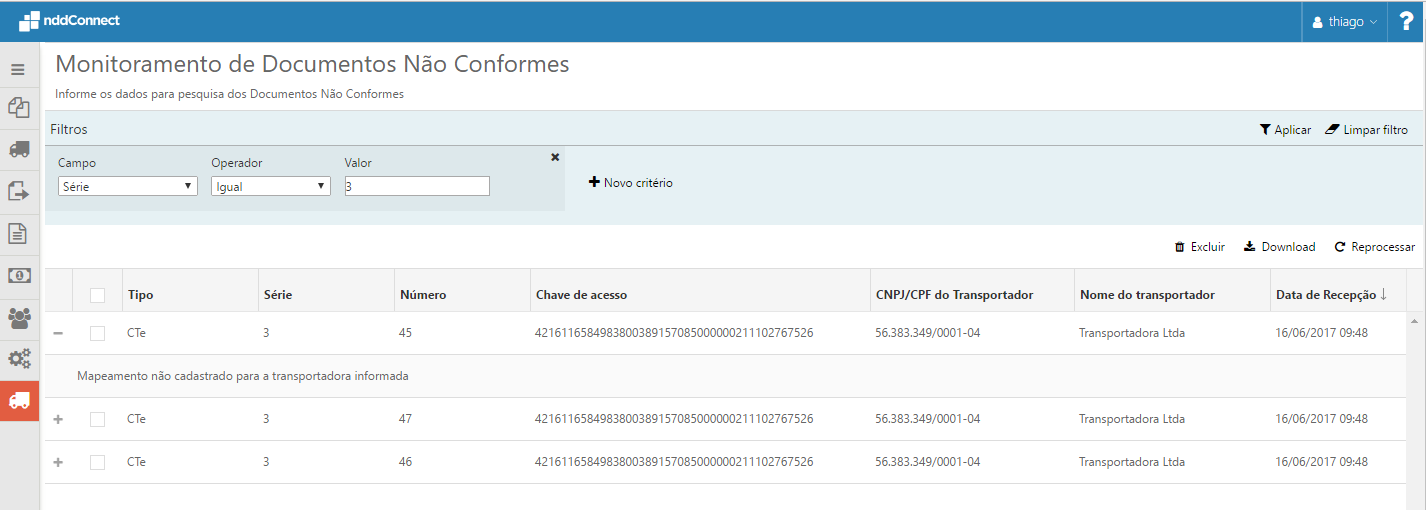Open the gray truck sidebar icon
Viewport: 1426px width, 511px height.
tap(18, 149)
